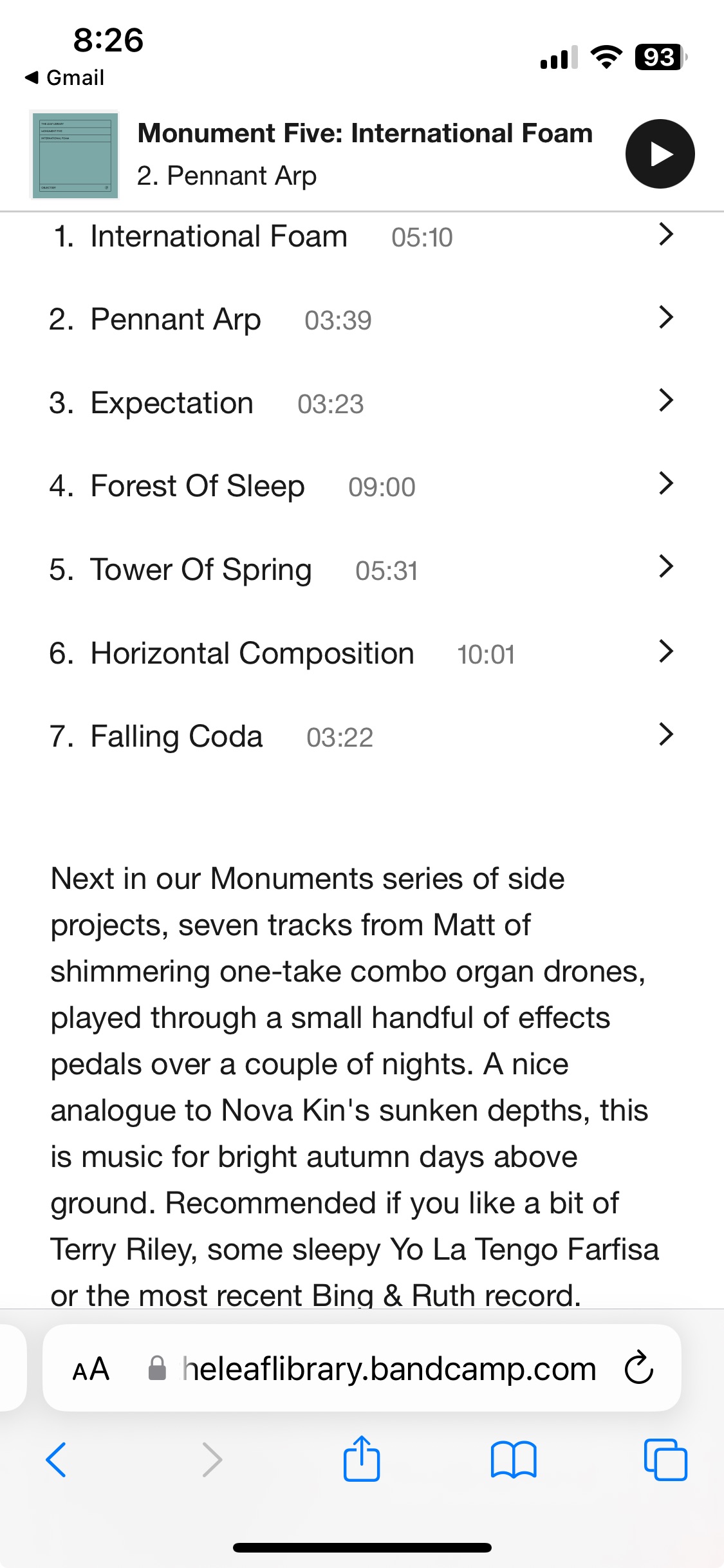
Task: Select Horizontal Composition track title
Action: tap(252, 654)
